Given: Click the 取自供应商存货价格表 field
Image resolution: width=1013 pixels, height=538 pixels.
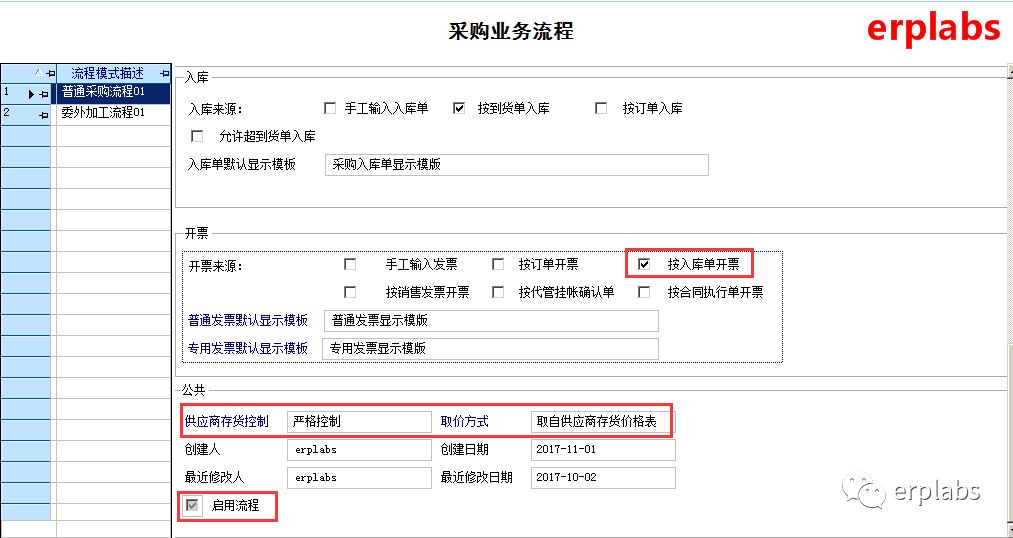Looking at the screenshot, I should 601,422.
